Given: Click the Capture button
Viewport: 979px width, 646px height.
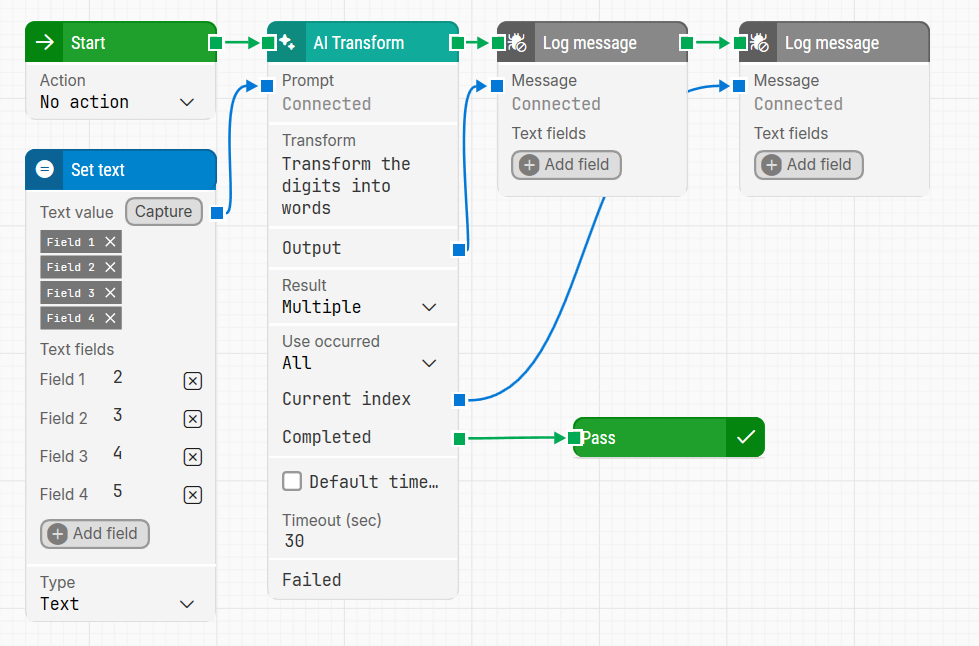Looking at the screenshot, I should pos(164,212).
